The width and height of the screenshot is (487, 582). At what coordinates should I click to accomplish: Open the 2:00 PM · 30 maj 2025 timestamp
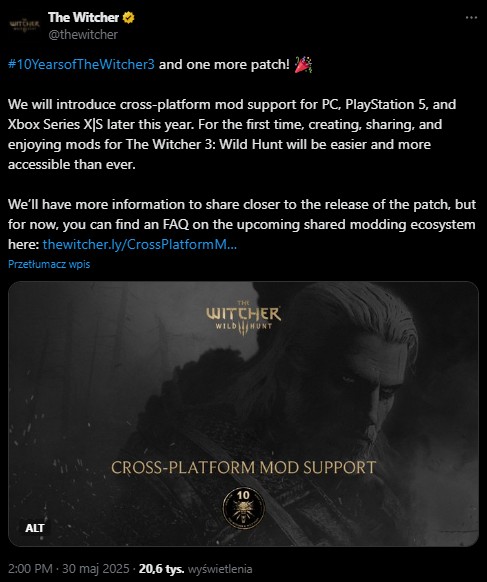click(x=69, y=569)
